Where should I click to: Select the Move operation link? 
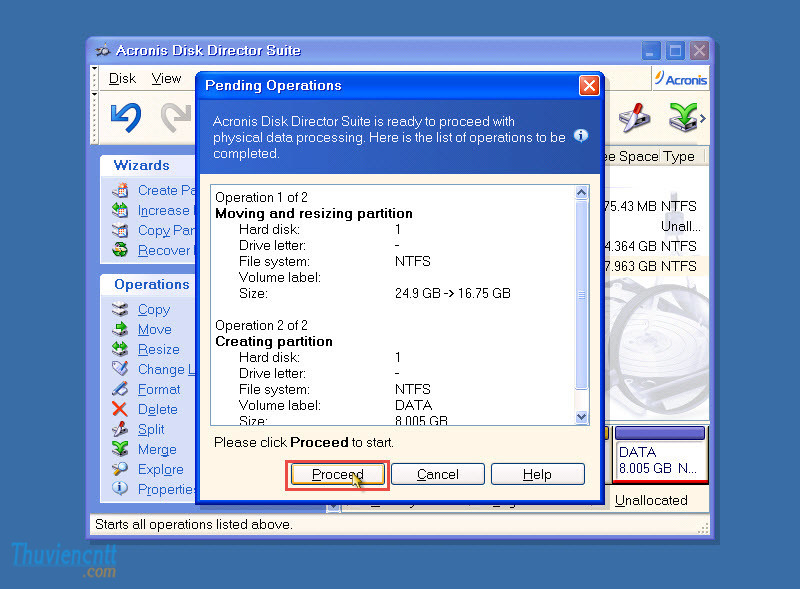click(155, 330)
